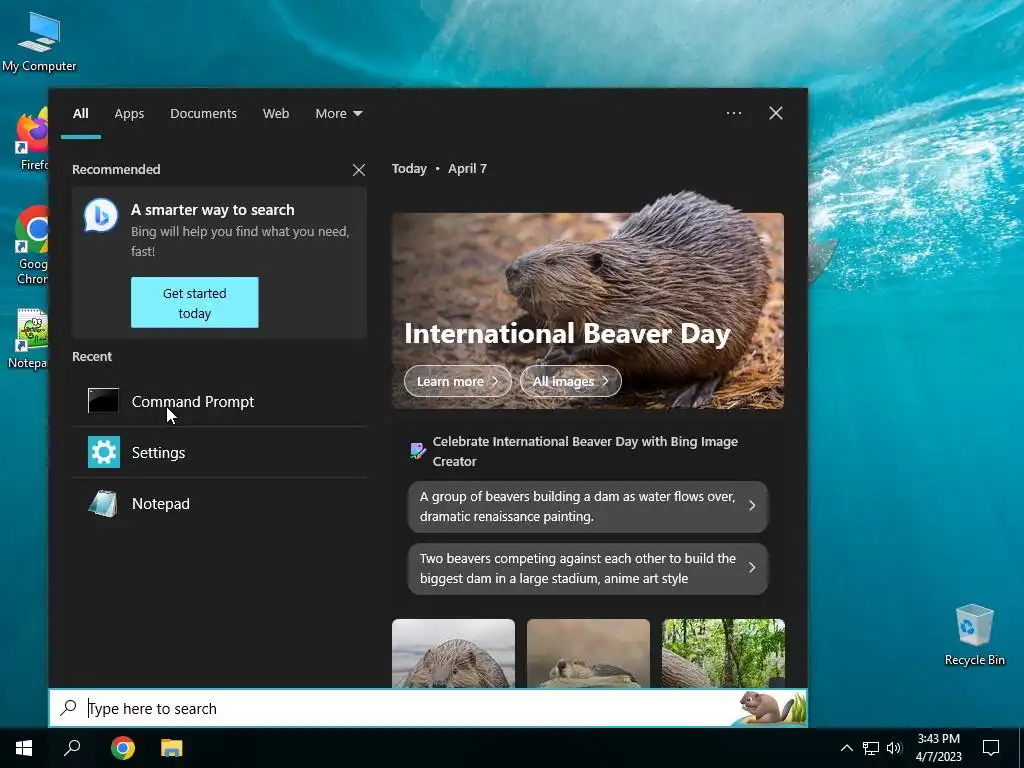This screenshot has height=768, width=1024.
Task: Expand the More dropdown
Action: tap(338, 114)
